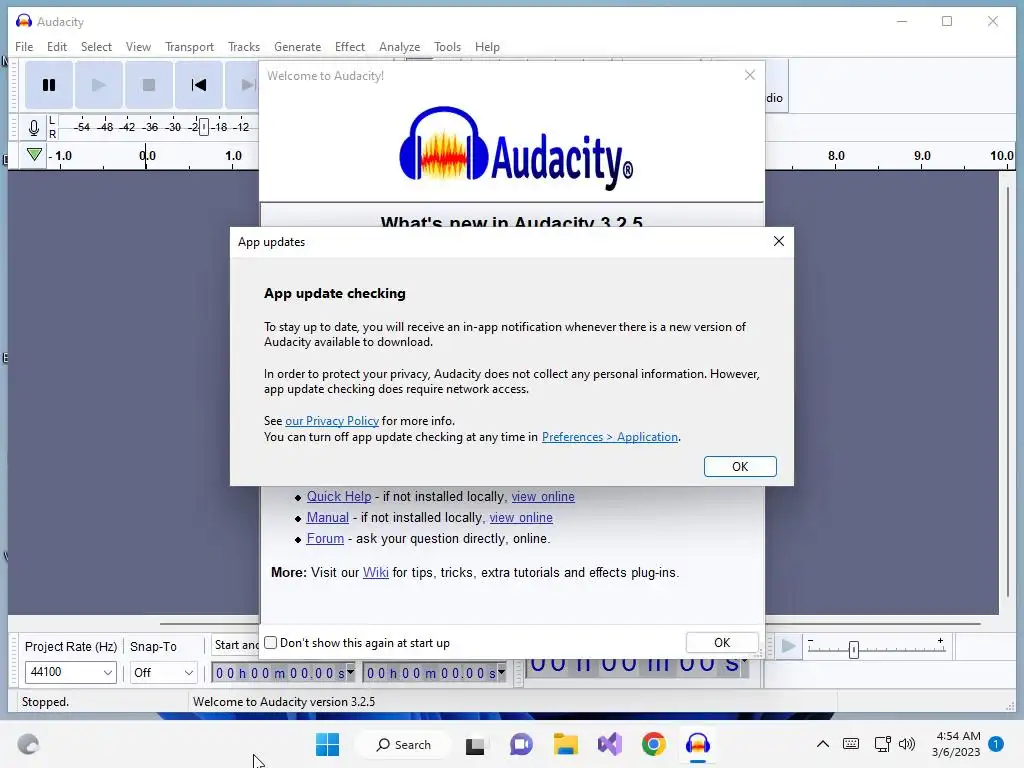The image size is (1024, 768).
Task: Click the network tray icon
Action: [x=882, y=744]
